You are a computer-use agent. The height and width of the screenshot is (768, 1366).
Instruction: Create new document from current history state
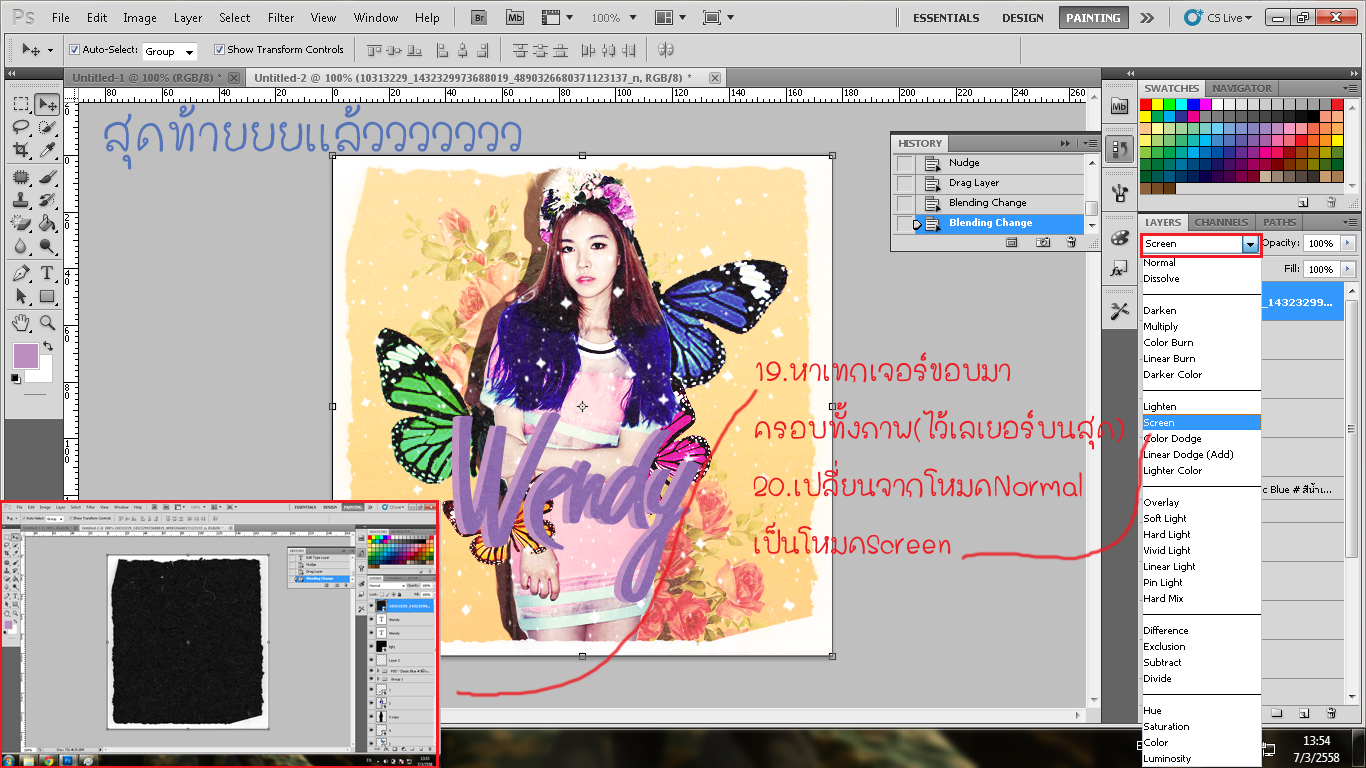1011,242
